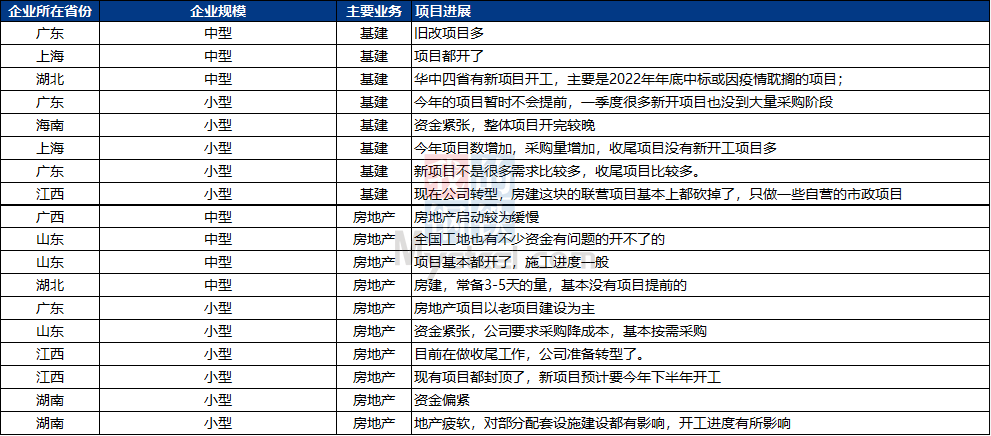Screen dimensions: 991x436
Task: Select 山东 in the 施工进度一般 row
Action: coord(50,262)
